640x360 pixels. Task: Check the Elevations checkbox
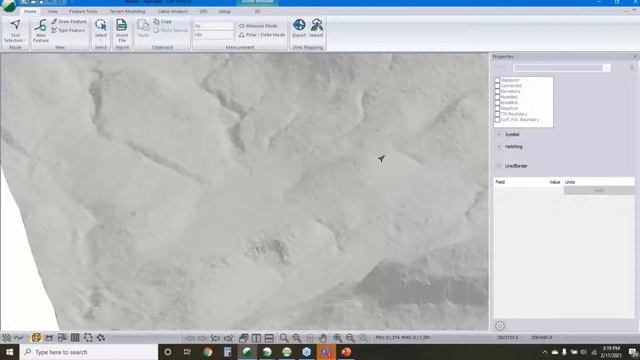tap(497, 91)
